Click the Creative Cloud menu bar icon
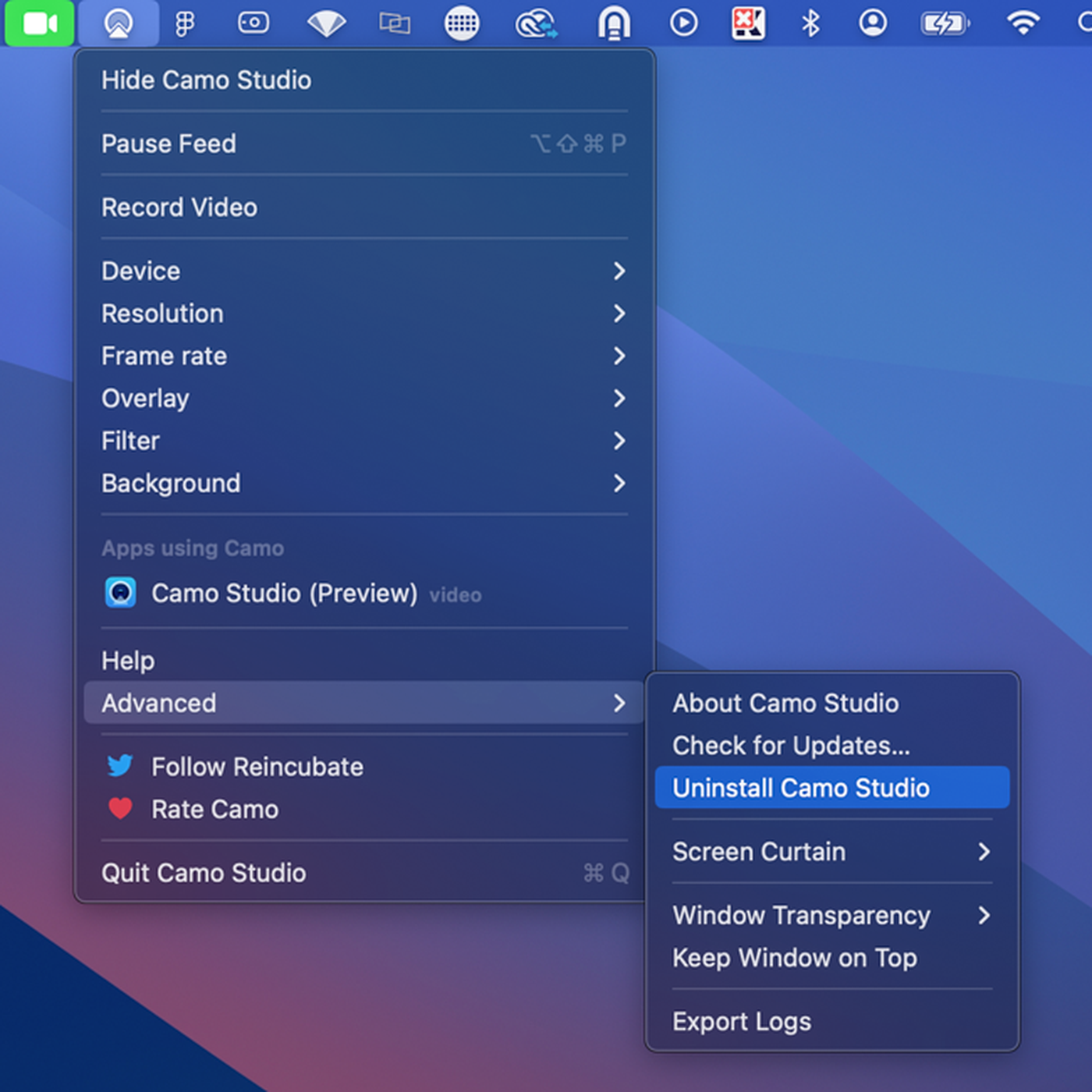Viewport: 1092px width, 1092px height. [x=536, y=23]
